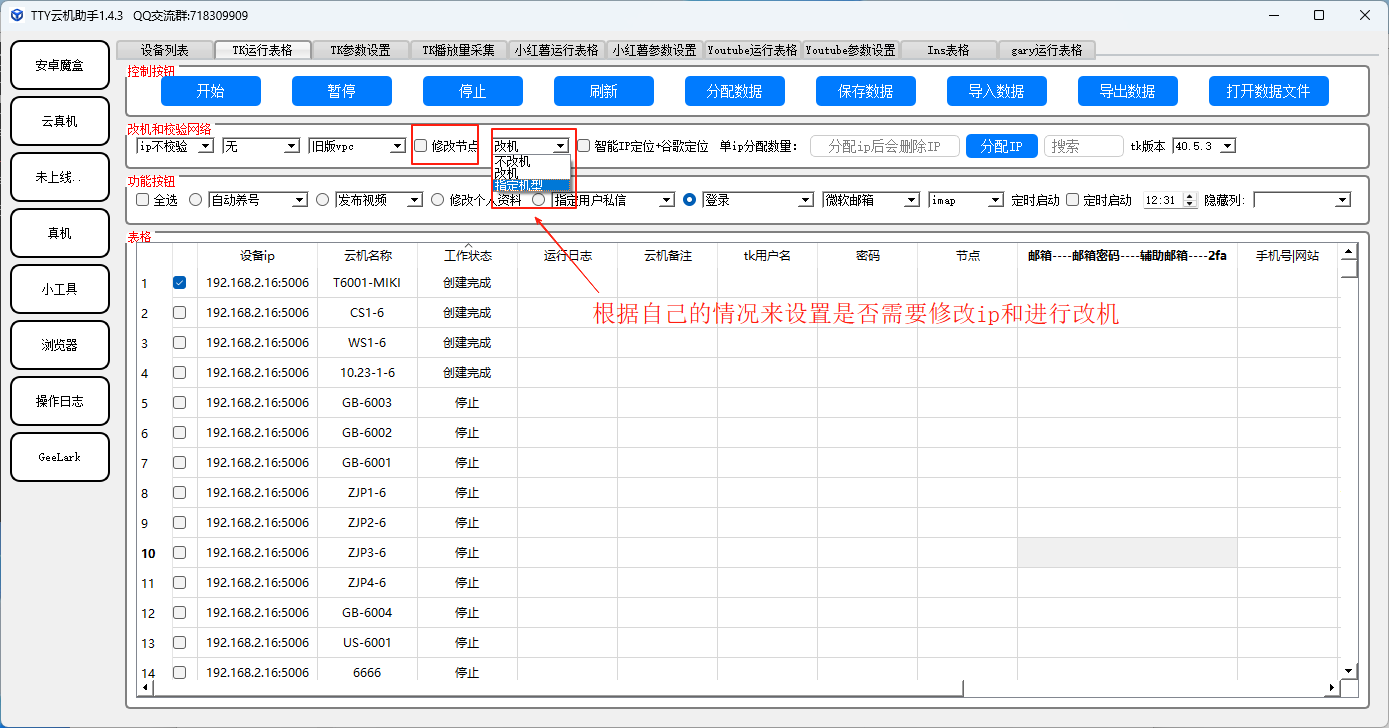Click the 导出数据 button
Screen dimensions: 1389x728
click(1127, 91)
